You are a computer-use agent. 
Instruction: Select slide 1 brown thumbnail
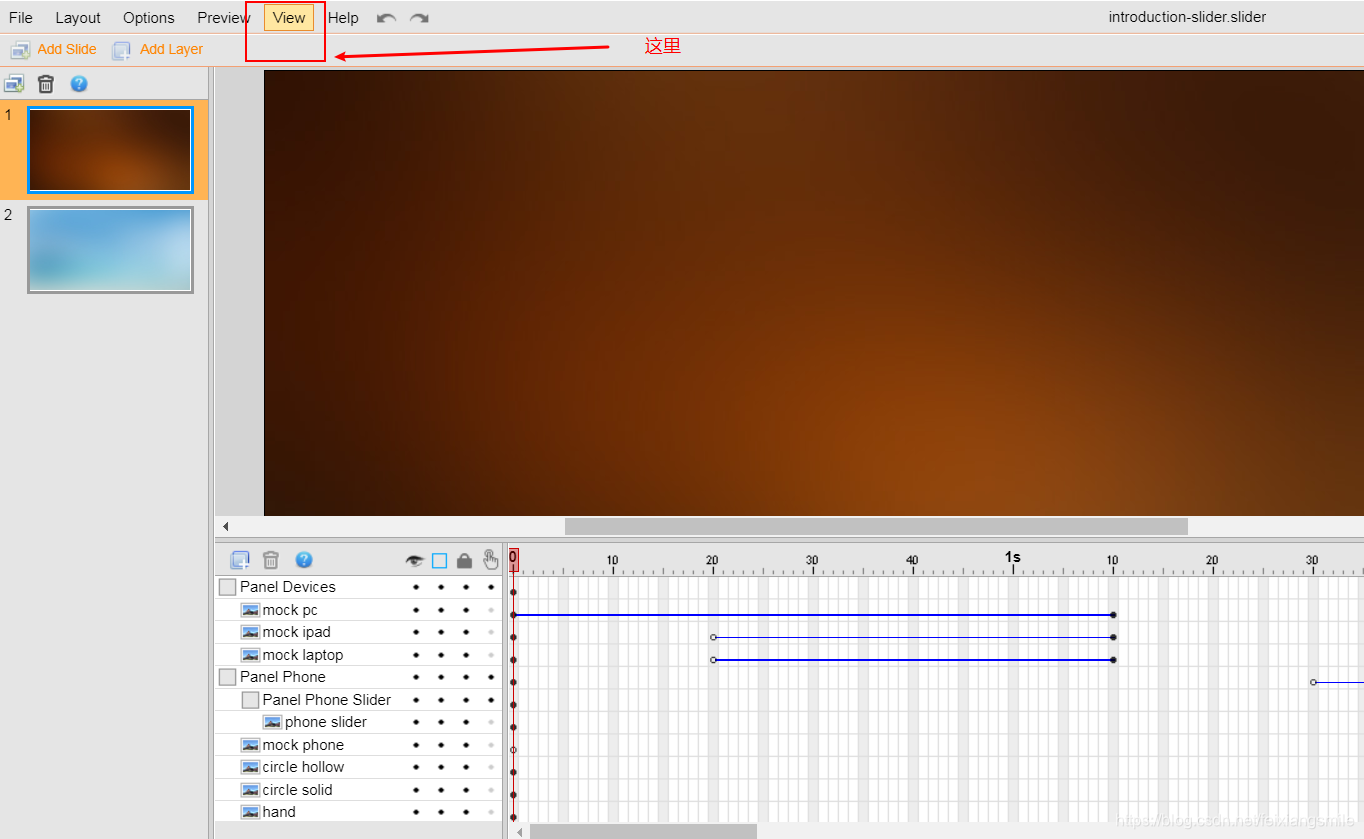click(110, 150)
